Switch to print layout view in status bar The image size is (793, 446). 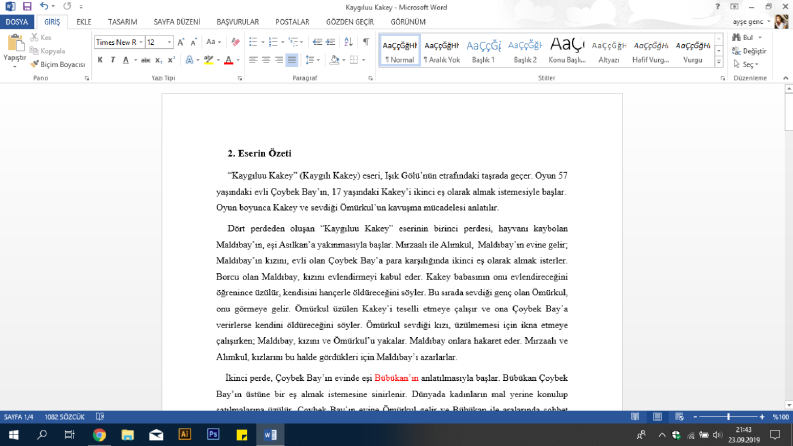657,417
